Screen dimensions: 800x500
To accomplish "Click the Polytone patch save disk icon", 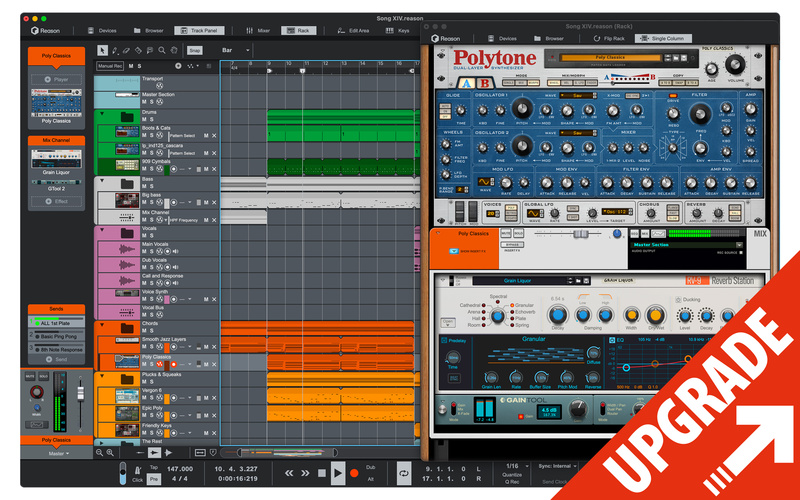I will pyautogui.click(x=684, y=58).
